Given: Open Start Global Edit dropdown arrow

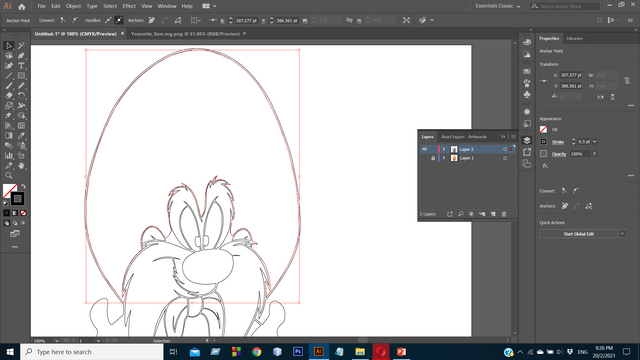Looking at the screenshot, I should tap(622, 234).
